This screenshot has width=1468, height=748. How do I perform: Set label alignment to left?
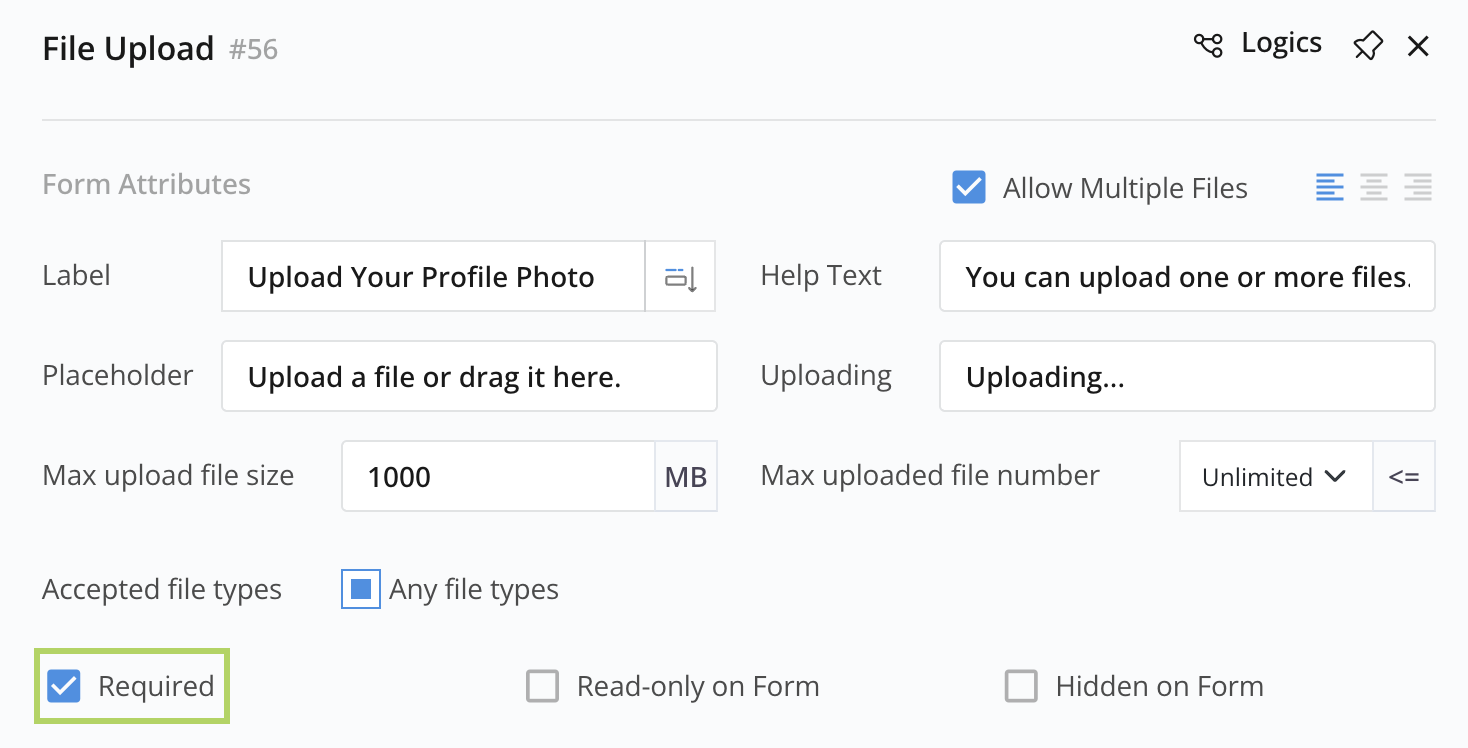coord(1330,187)
